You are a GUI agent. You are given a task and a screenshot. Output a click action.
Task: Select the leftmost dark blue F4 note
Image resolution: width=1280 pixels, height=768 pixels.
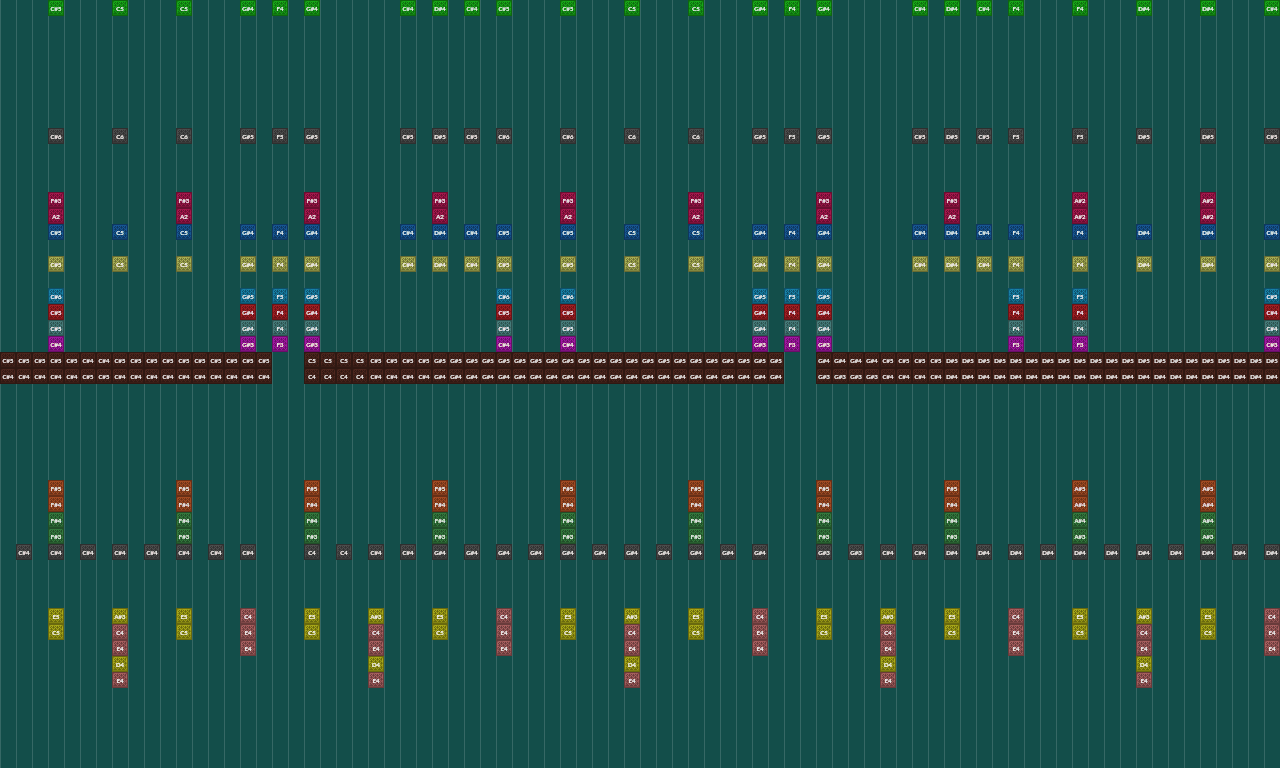[x=280, y=232]
